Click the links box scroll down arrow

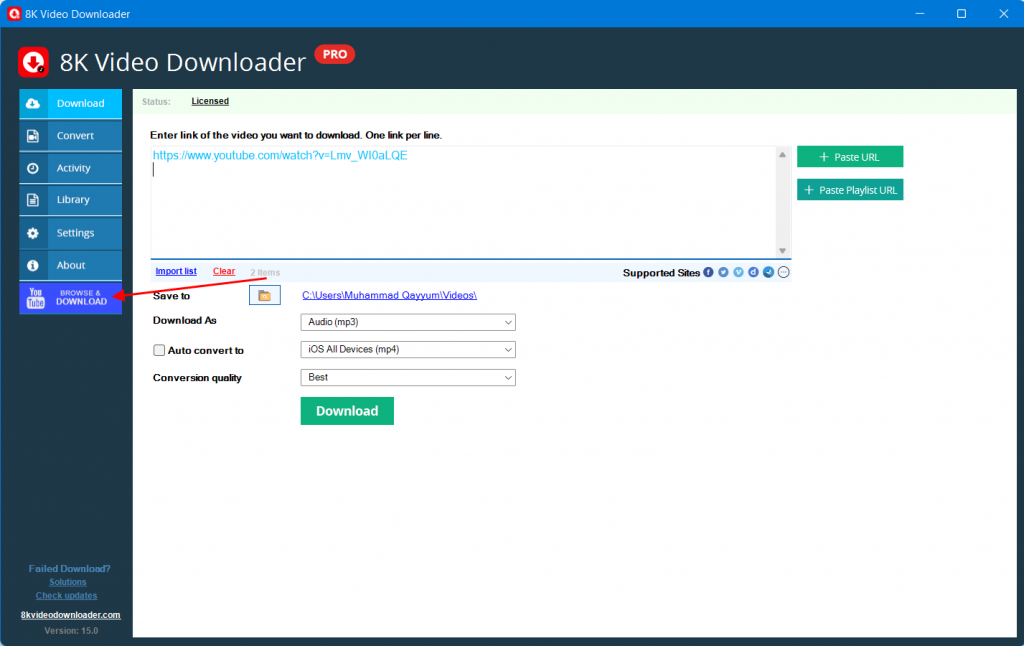pyautogui.click(x=782, y=251)
